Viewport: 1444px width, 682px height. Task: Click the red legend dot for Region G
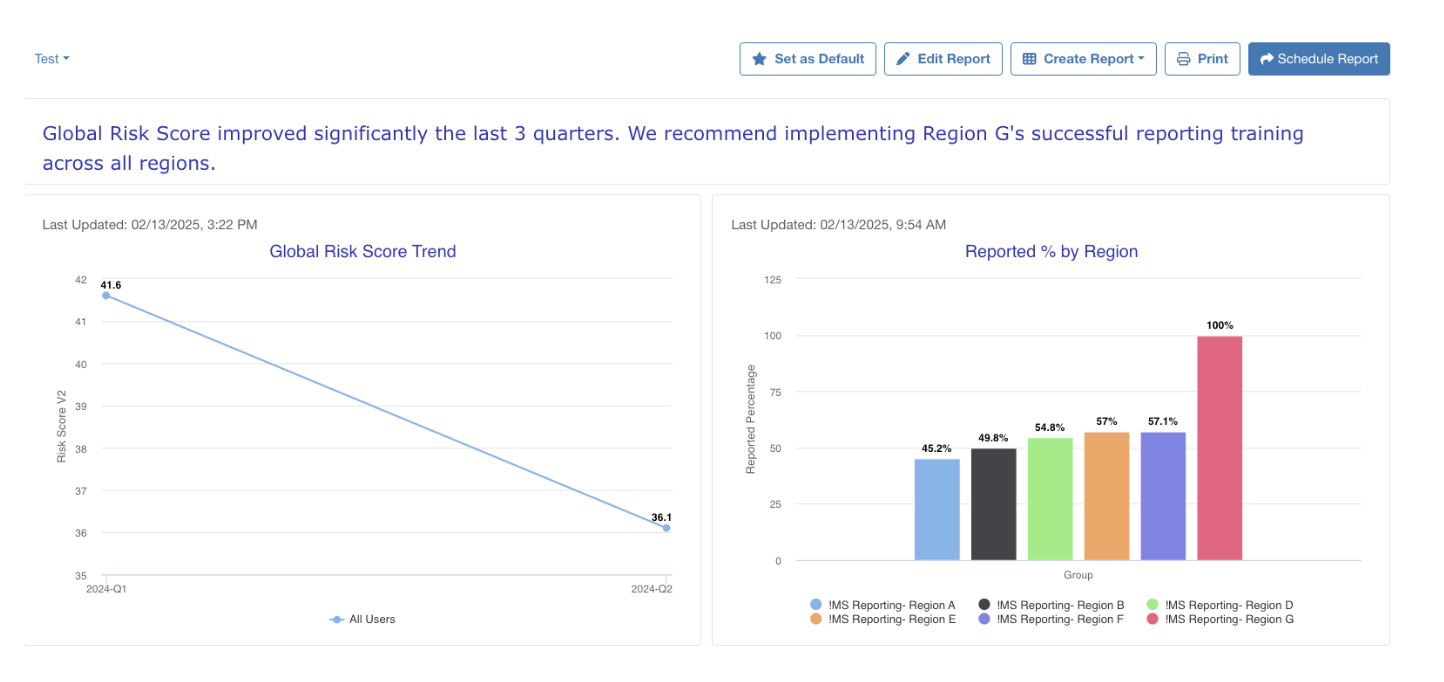(1152, 619)
